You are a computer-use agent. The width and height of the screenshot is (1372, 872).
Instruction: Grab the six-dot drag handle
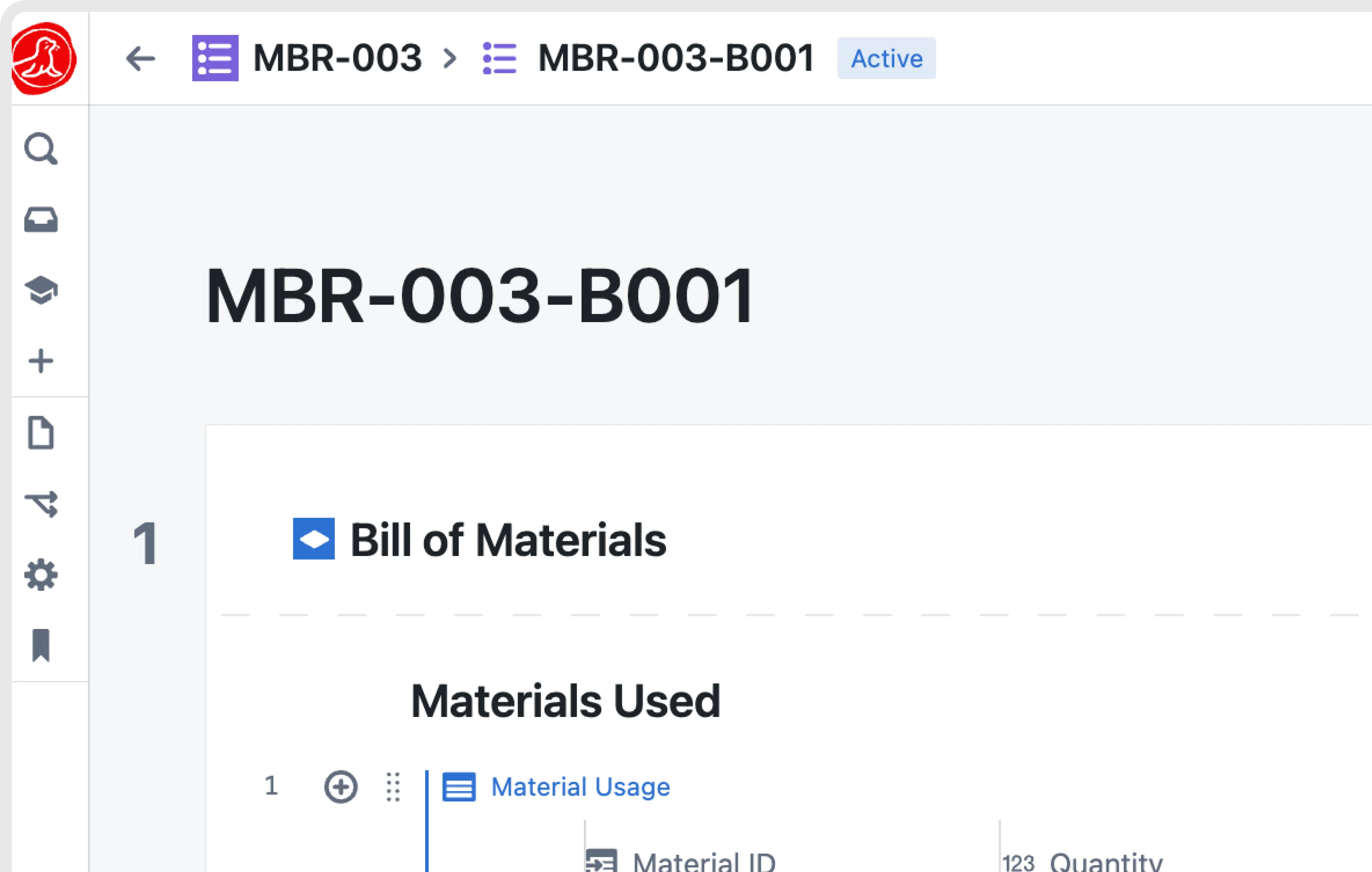393,787
